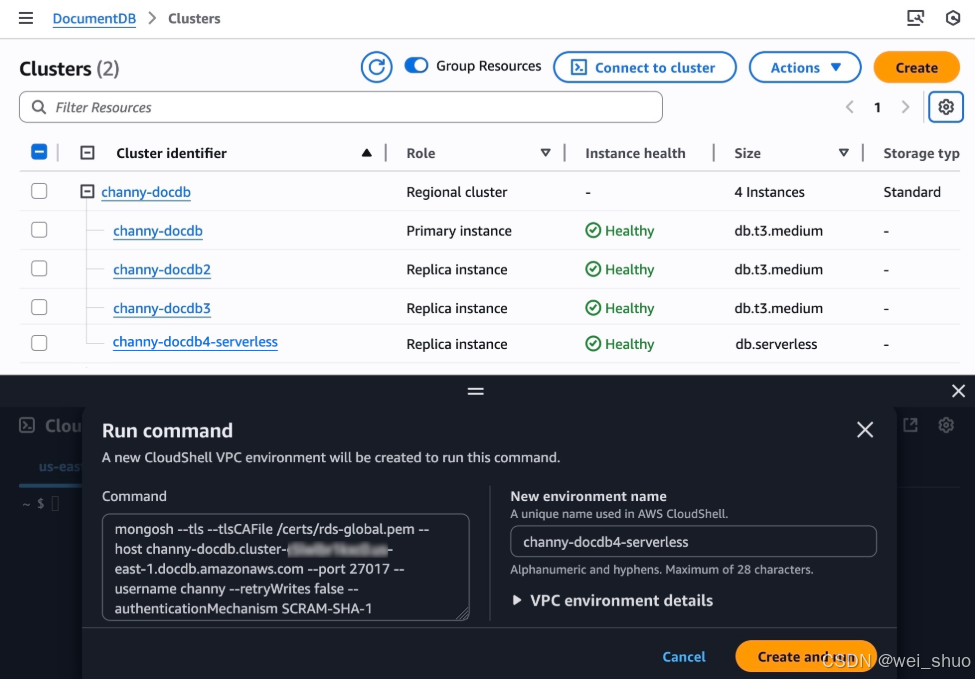Check the channy-docdb primary instance row

pos(39,230)
